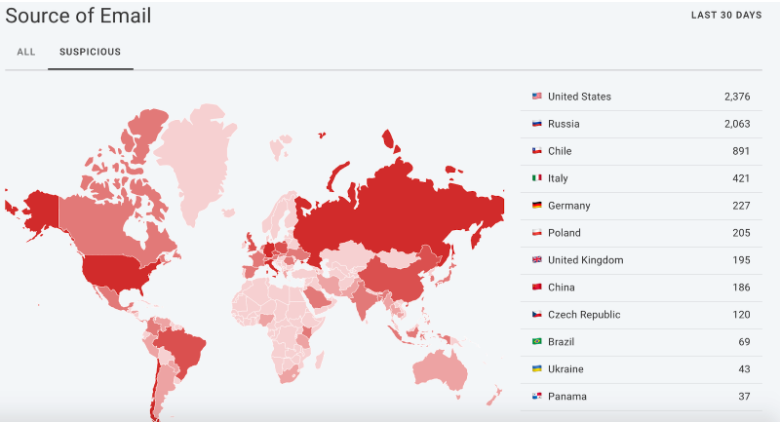Click Iceland on the world map

[228, 213]
